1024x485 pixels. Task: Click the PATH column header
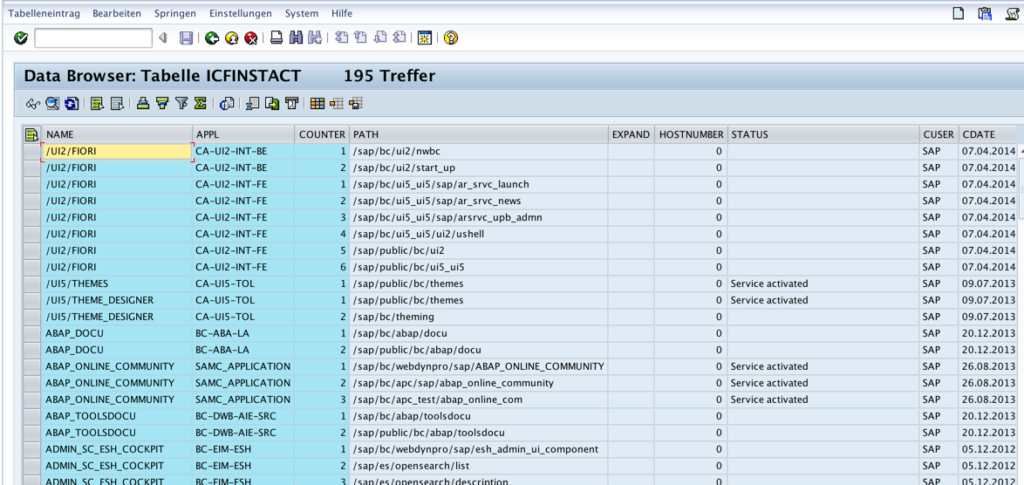coord(478,134)
